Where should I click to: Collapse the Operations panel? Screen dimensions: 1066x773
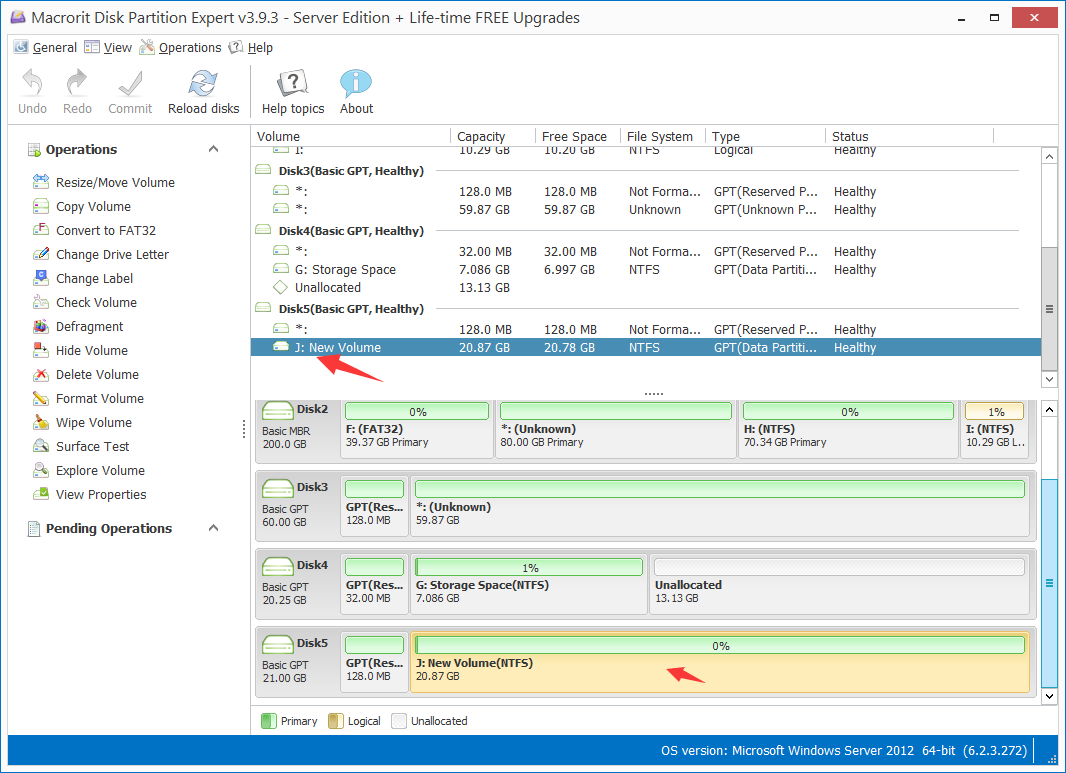pyautogui.click(x=213, y=148)
